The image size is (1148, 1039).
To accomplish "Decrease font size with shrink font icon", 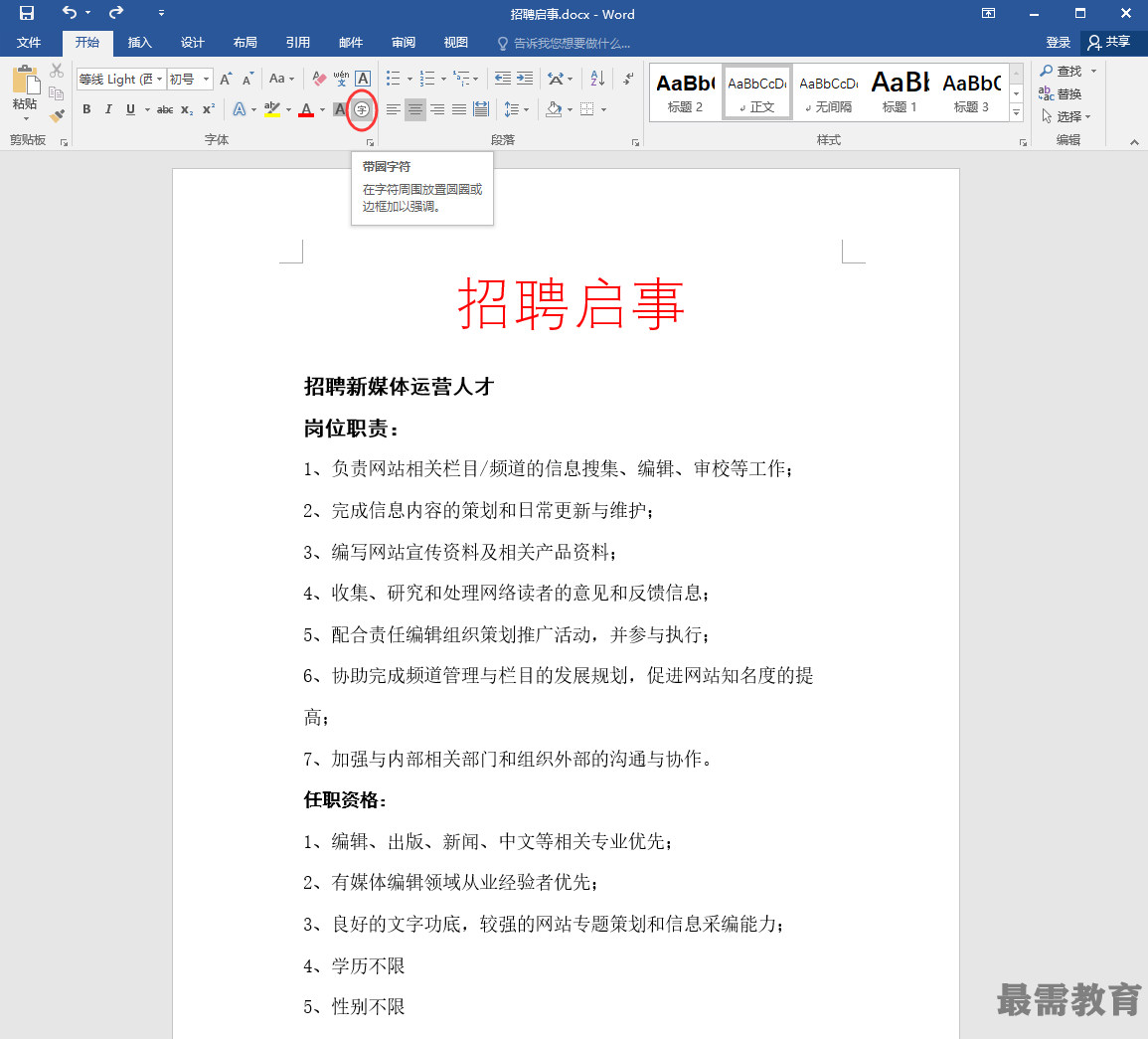I will click(x=248, y=79).
